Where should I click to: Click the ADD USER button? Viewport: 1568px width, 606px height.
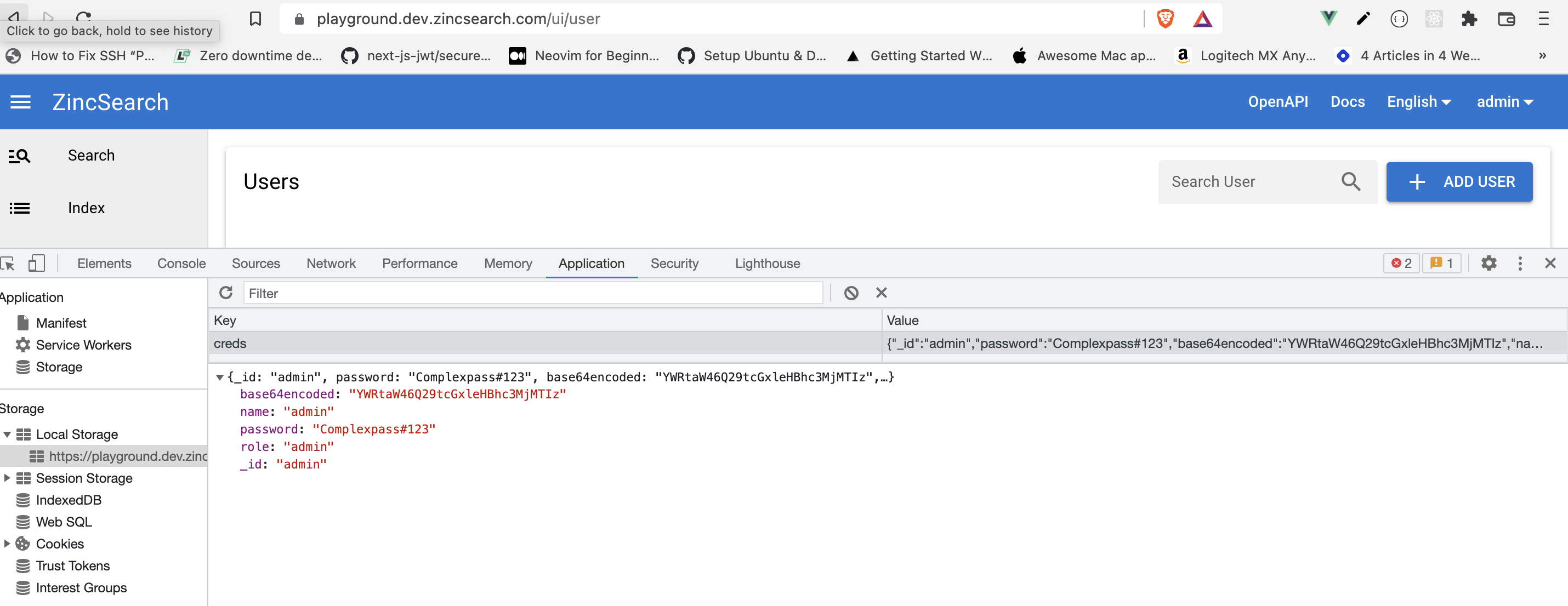[x=1459, y=181]
